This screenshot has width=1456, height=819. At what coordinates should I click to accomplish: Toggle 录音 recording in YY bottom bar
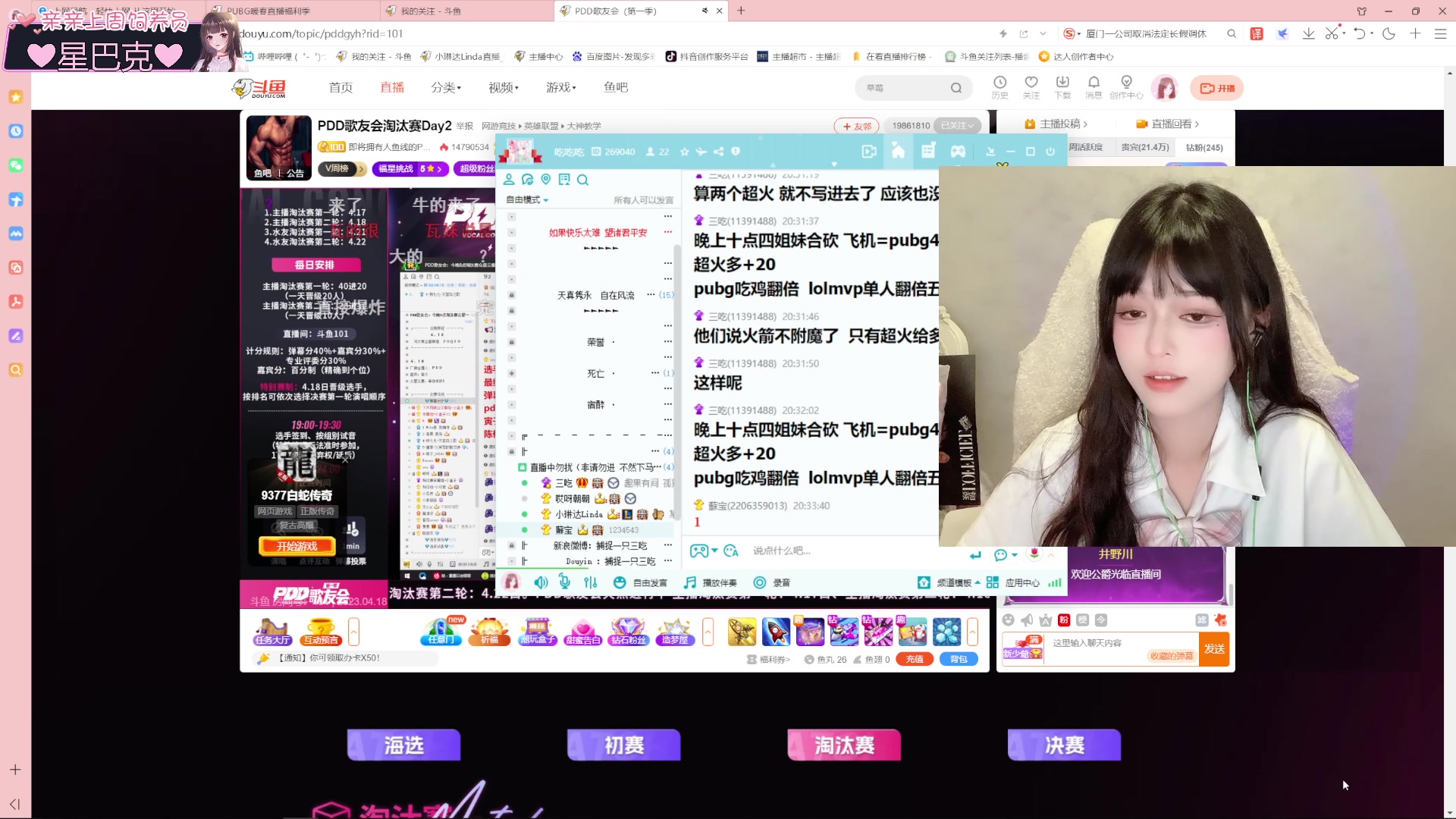click(x=771, y=582)
